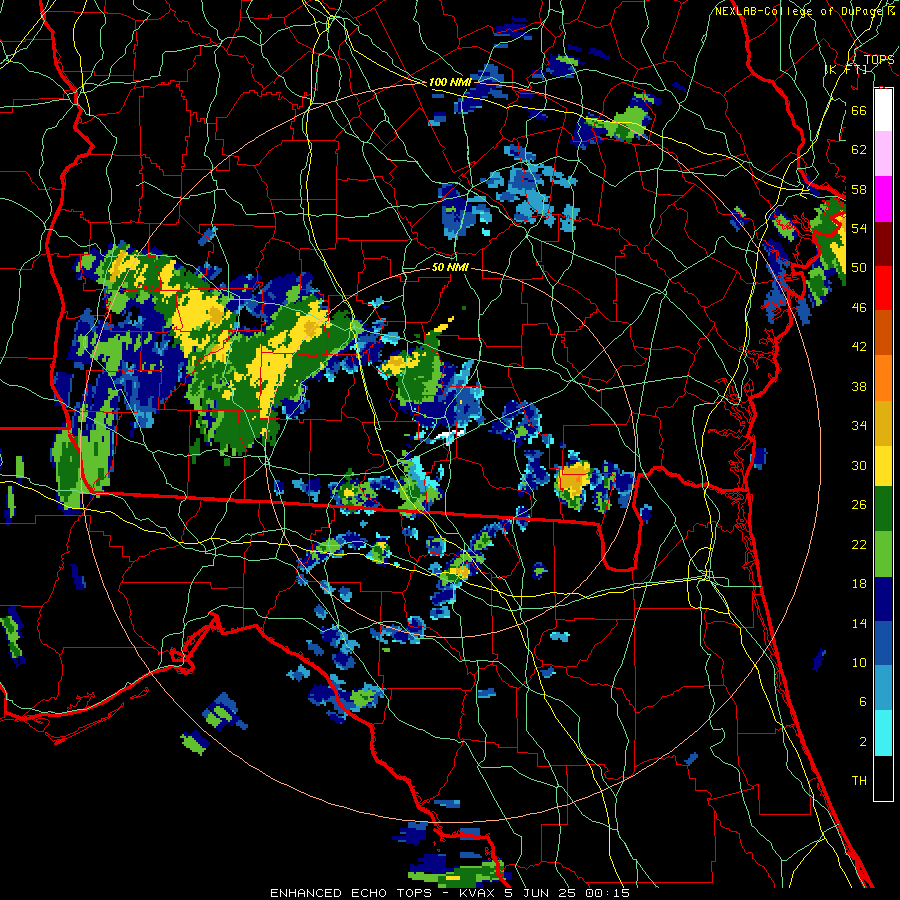Click the '30' legend value

pyautogui.click(x=859, y=465)
